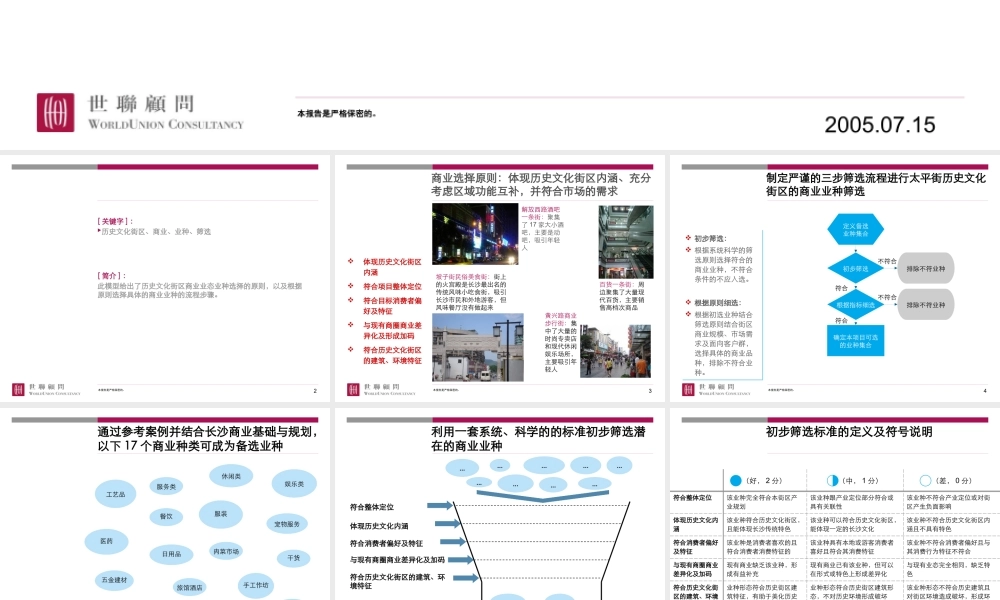Click the red bullet 符合历史文化街区的建筑、环境特征

(392, 355)
